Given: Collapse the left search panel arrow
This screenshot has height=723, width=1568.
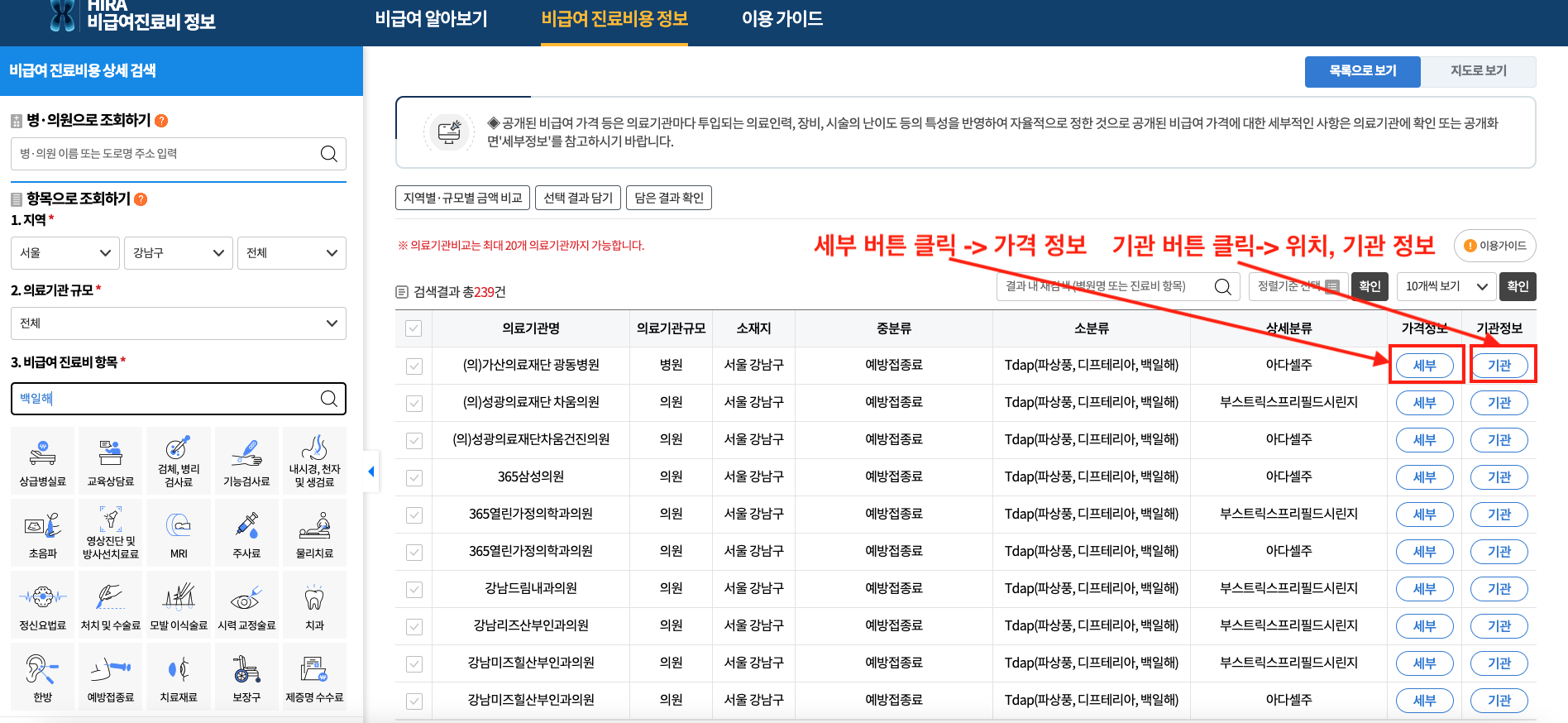Looking at the screenshot, I should click(370, 472).
